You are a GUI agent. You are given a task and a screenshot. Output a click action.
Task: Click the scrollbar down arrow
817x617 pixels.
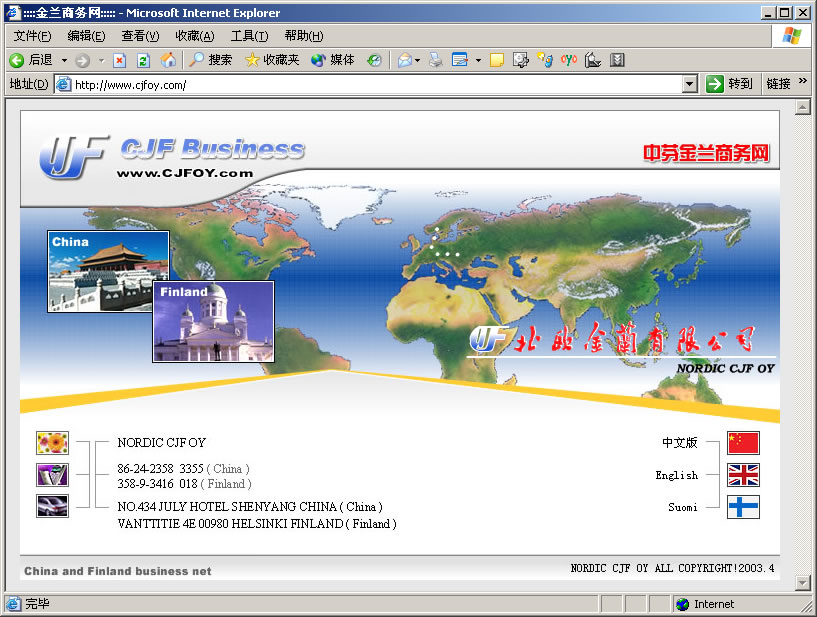point(802,583)
